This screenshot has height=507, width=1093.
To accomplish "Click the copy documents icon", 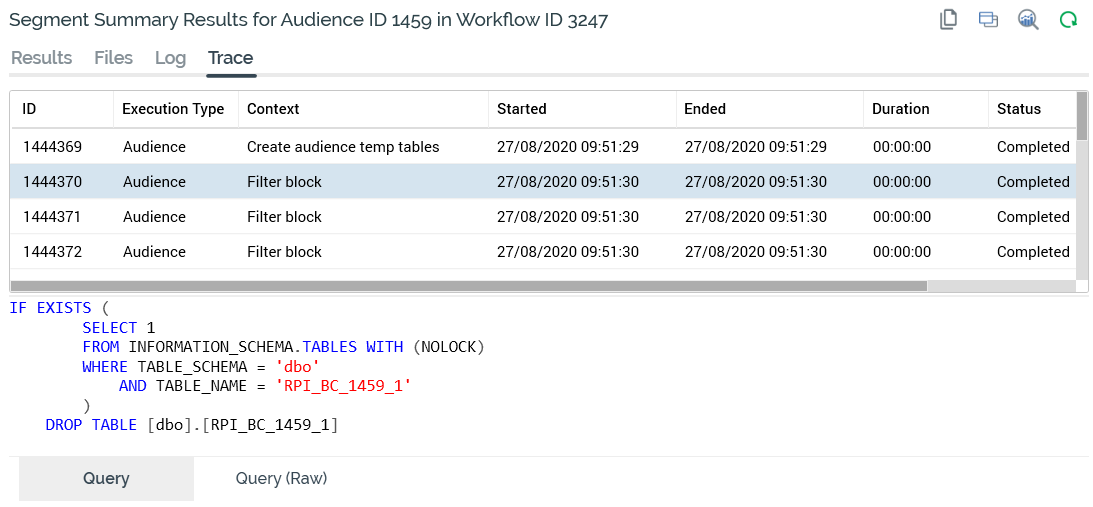I will coord(948,20).
